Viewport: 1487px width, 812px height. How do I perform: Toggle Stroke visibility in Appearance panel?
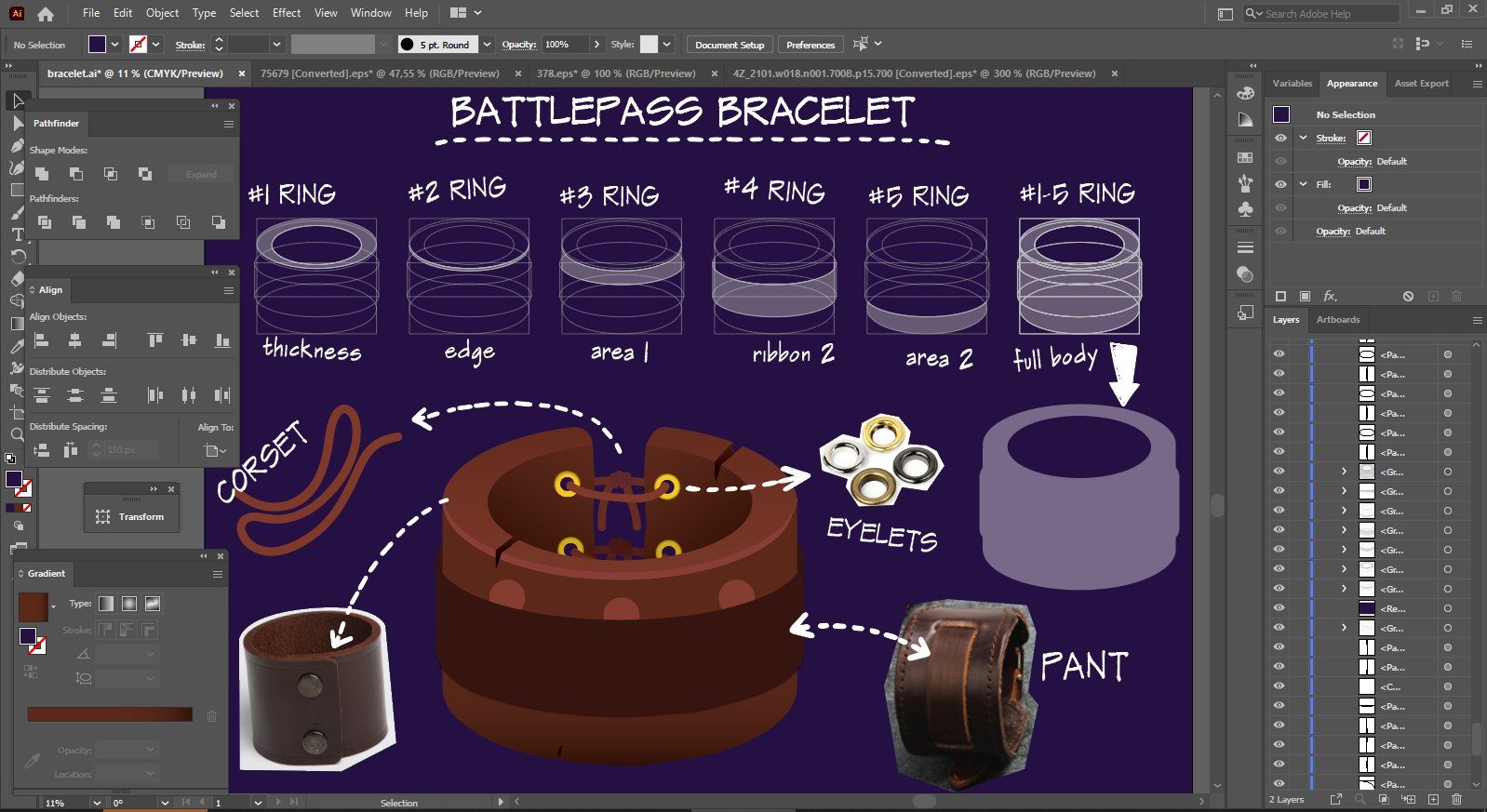pos(1281,138)
